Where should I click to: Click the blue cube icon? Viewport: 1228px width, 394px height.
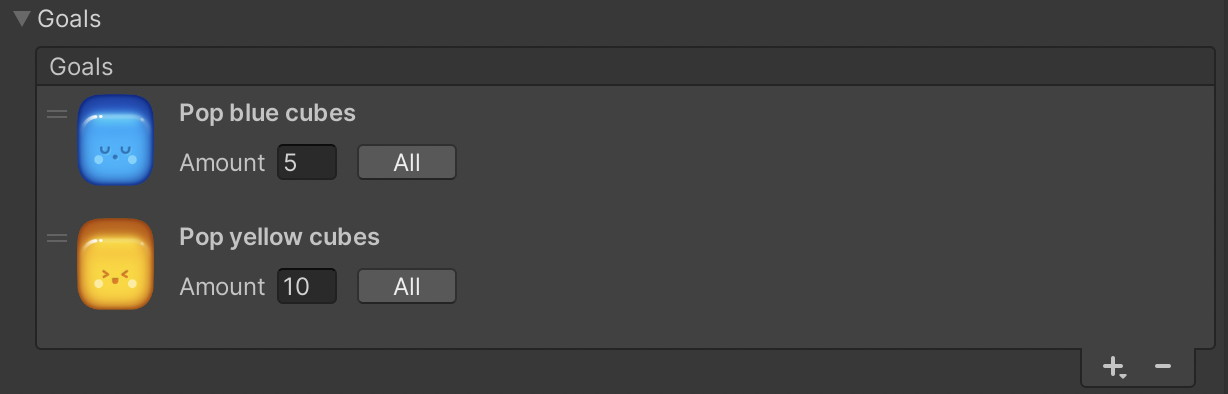[x=115, y=140]
